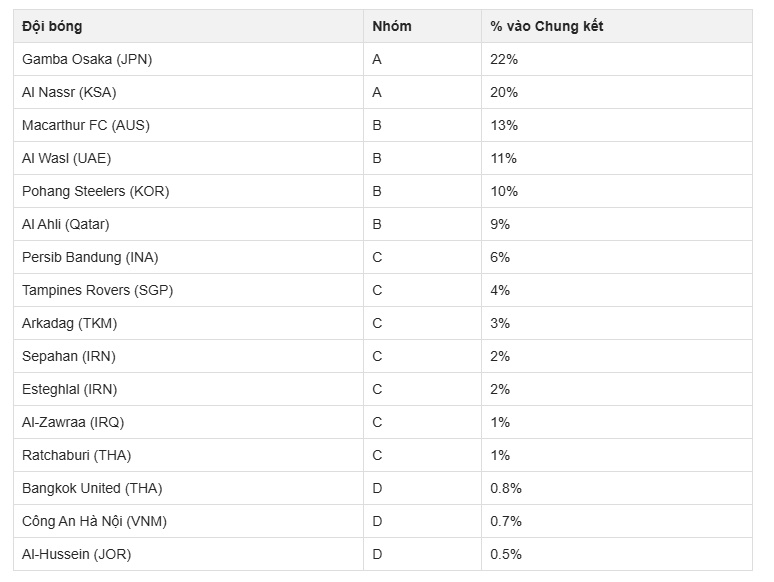Select the Al Nassr (KSA) cell
Viewport: 774px width, 582px height.
(x=66, y=92)
